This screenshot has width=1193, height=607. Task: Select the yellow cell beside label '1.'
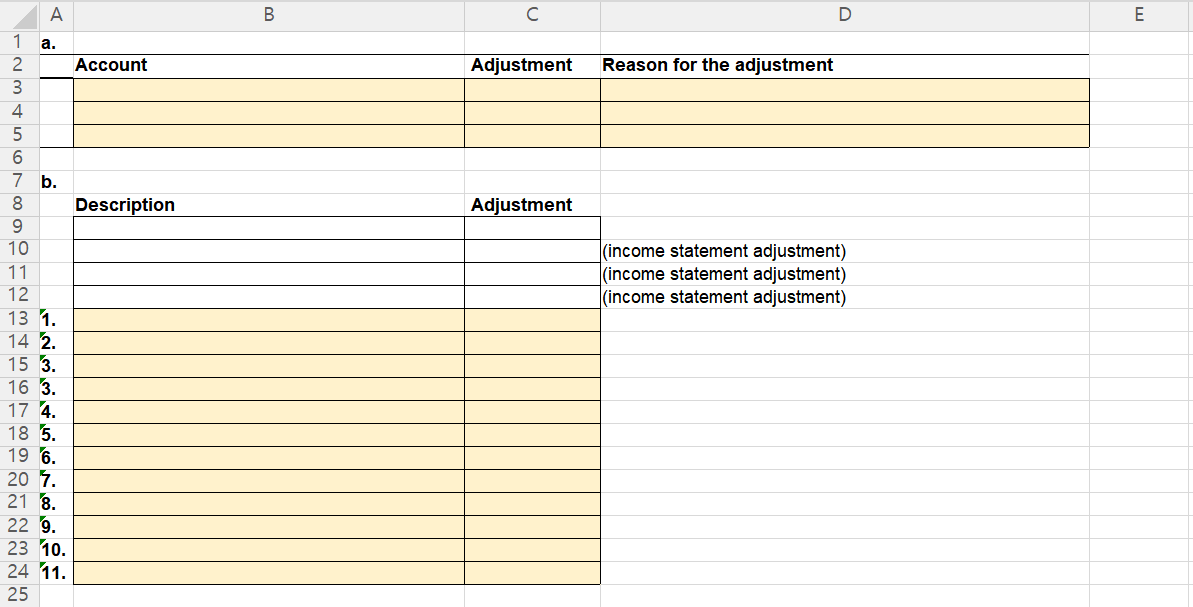[268, 318]
